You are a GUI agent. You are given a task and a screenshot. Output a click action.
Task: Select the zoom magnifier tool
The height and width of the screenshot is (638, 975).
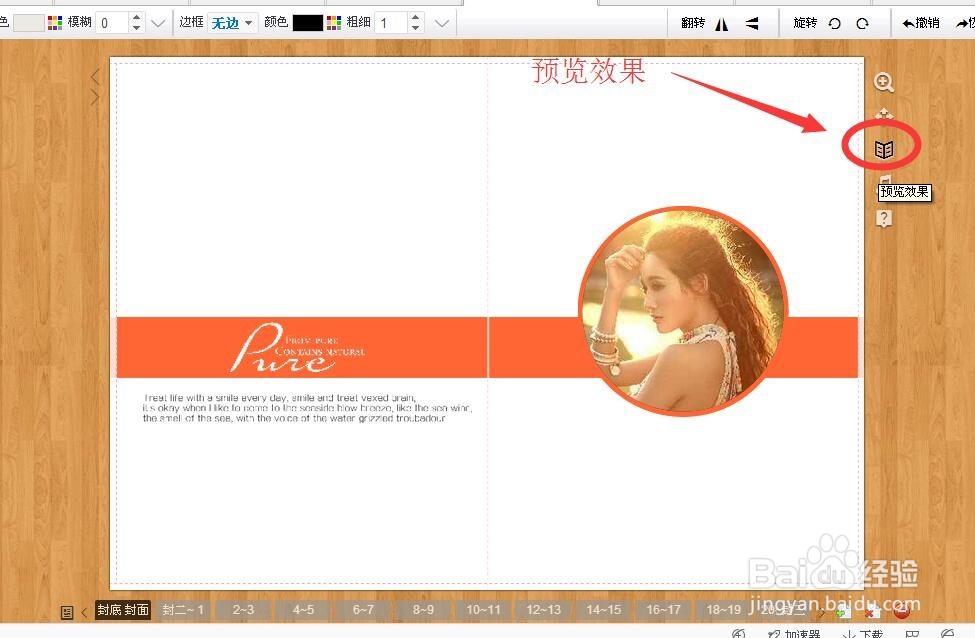[884, 81]
